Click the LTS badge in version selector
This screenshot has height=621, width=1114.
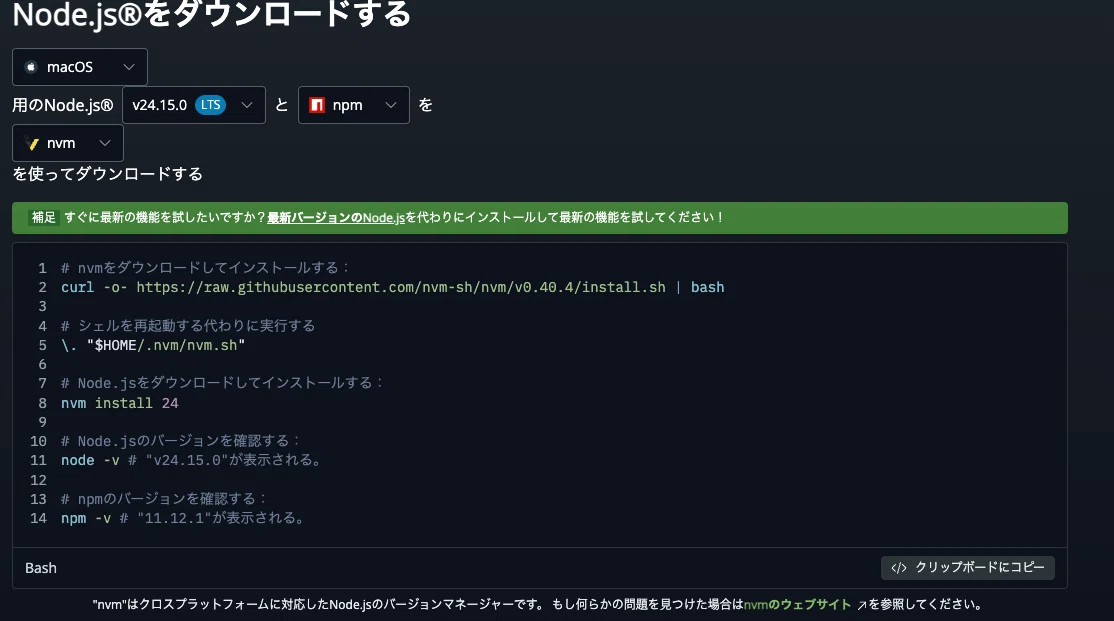tap(210, 105)
